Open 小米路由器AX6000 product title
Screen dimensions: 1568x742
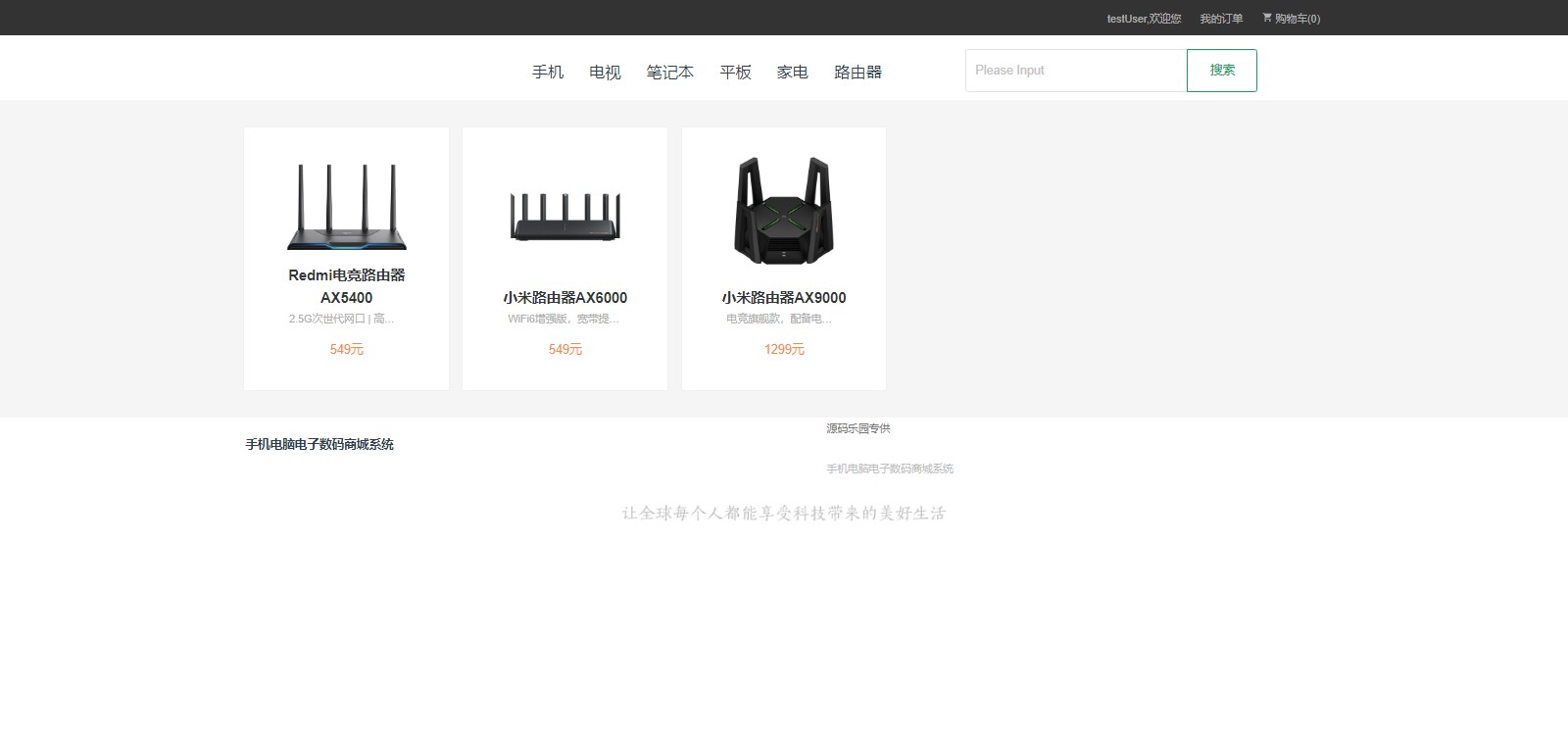click(x=565, y=298)
